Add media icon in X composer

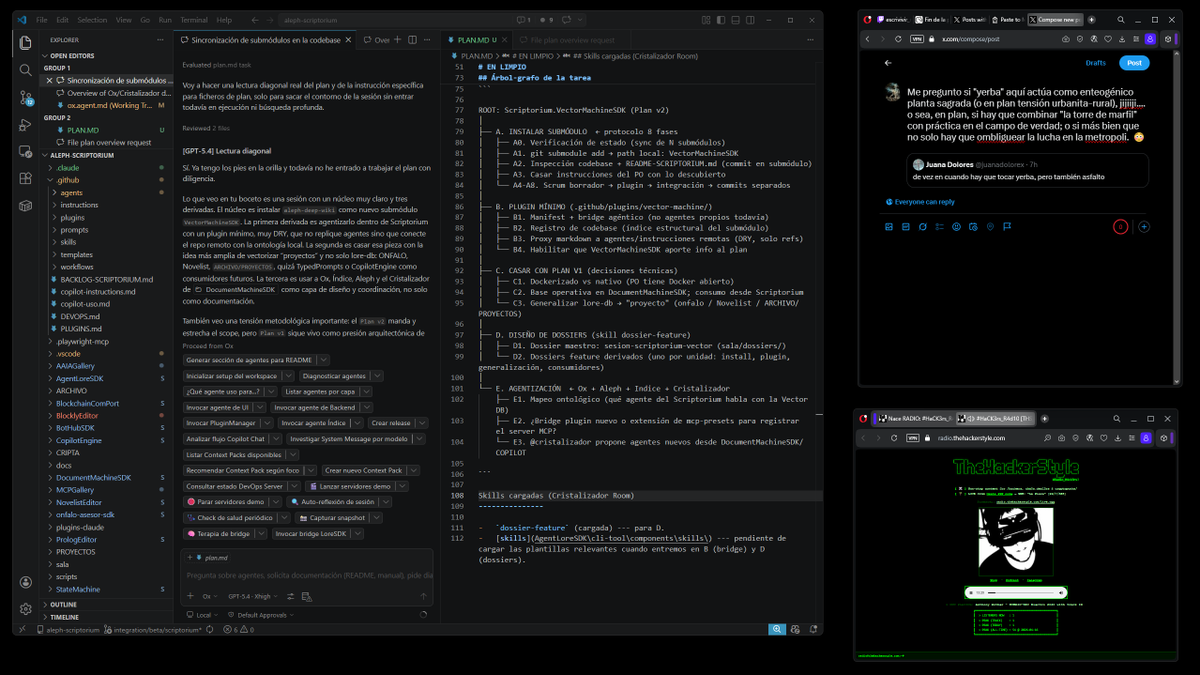[x=889, y=227]
